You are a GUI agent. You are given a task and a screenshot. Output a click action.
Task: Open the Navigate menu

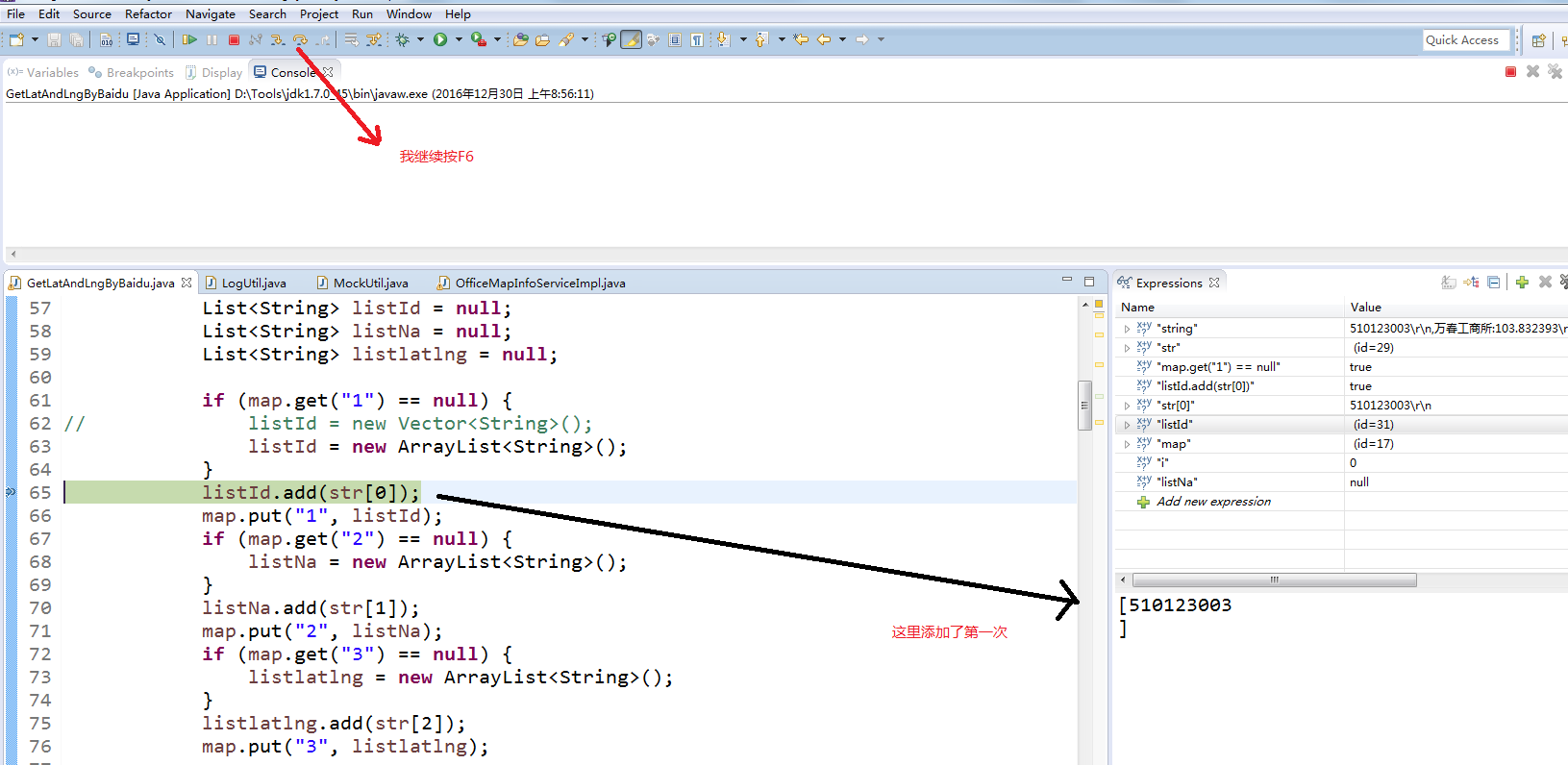point(211,13)
